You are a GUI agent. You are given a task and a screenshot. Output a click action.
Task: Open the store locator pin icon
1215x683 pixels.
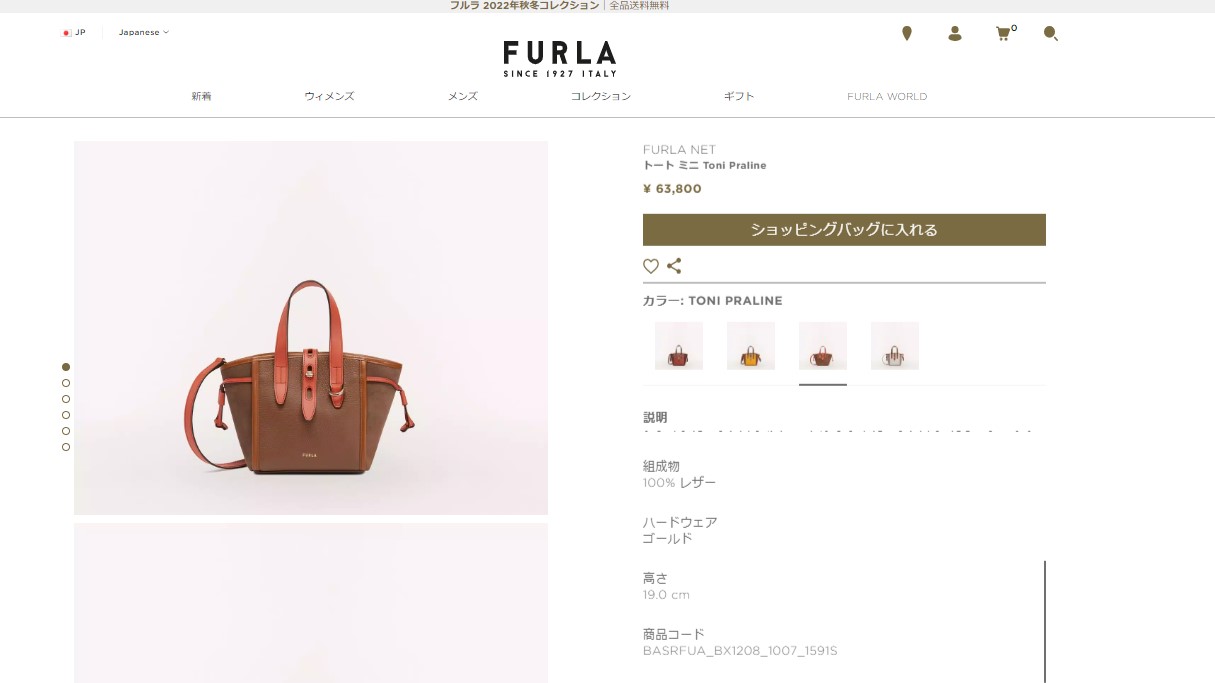(907, 34)
